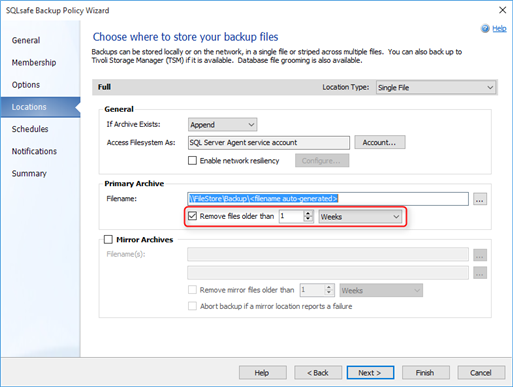Browse for the primary archive filename
Screen dimensions: 513x387
[x=480, y=199]
